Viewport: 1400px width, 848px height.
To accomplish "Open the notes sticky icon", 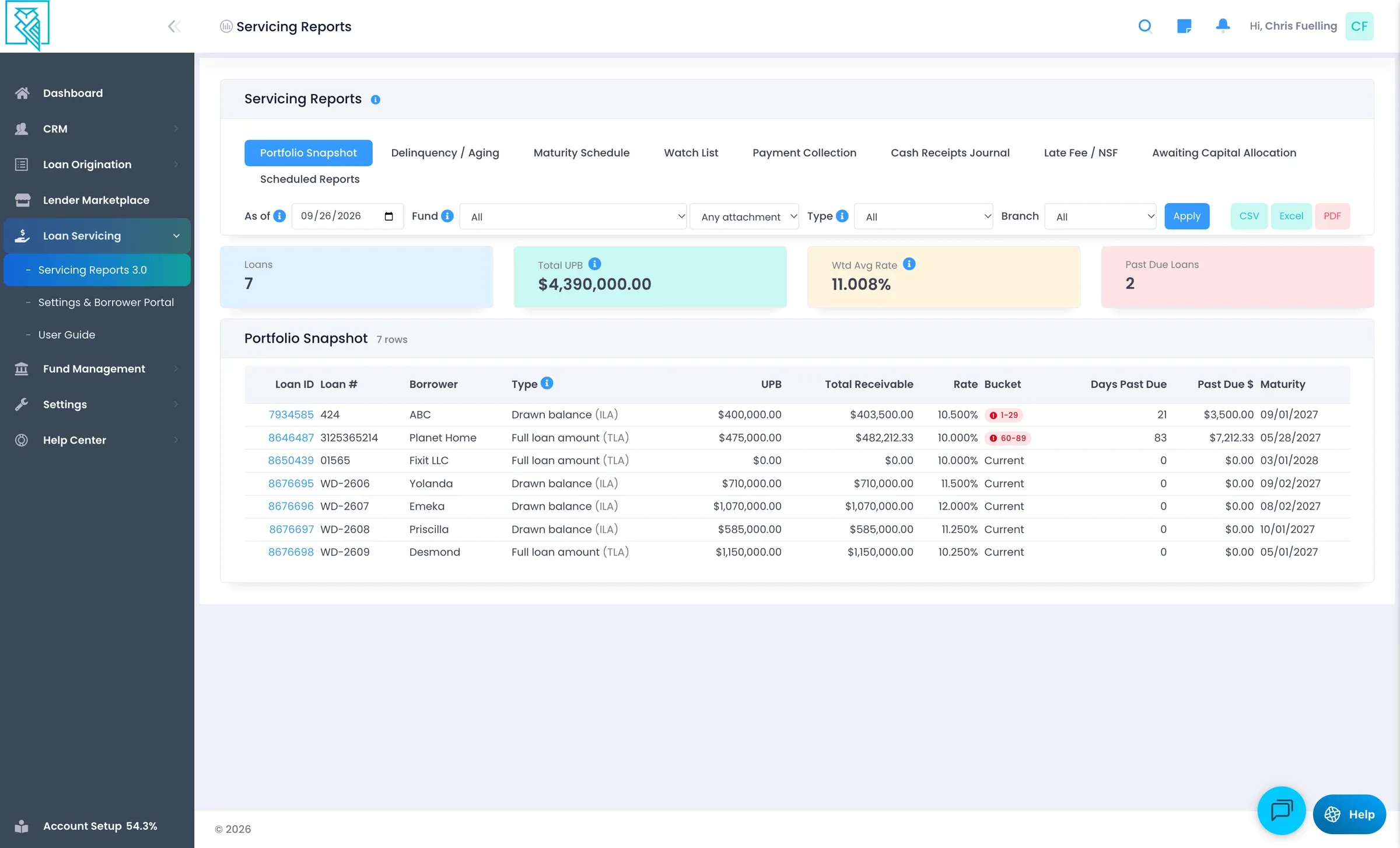I will tap(1184, 26).
